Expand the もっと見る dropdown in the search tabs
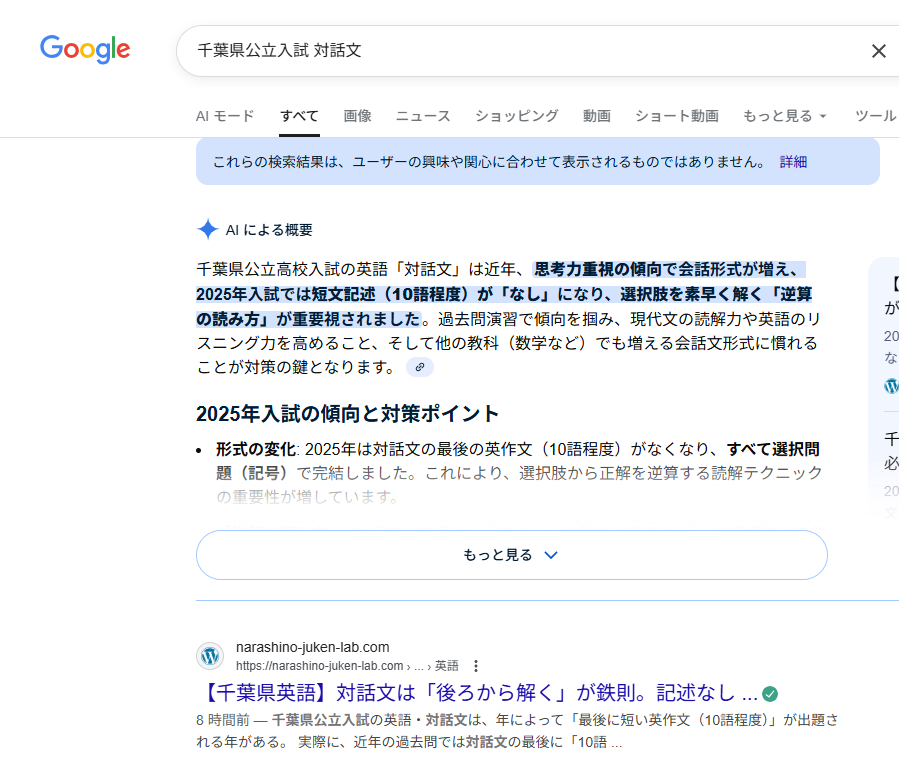The height and width of the screenshot is (773, 899). 784,116
